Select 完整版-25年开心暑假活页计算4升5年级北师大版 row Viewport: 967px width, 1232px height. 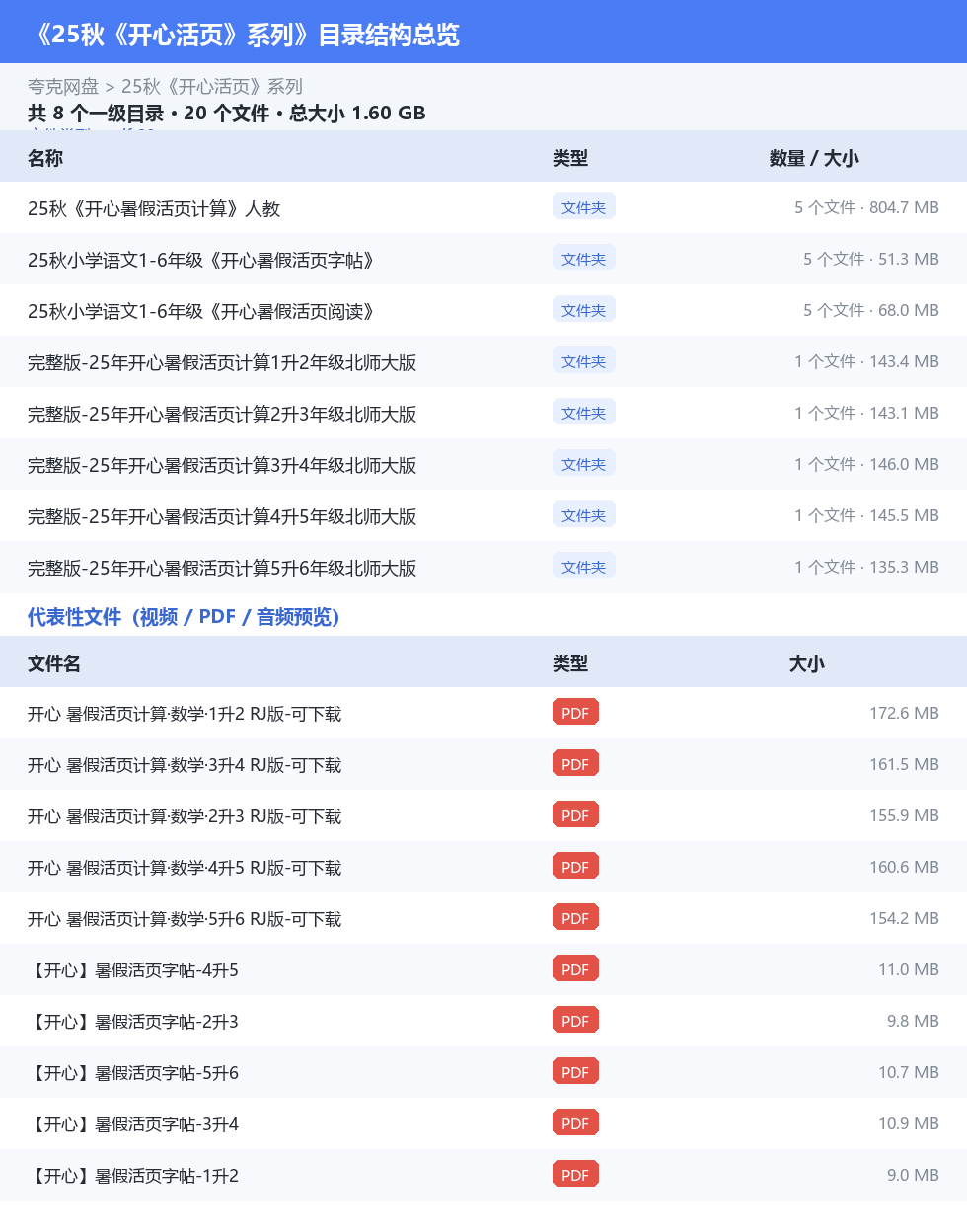(483, 515)
